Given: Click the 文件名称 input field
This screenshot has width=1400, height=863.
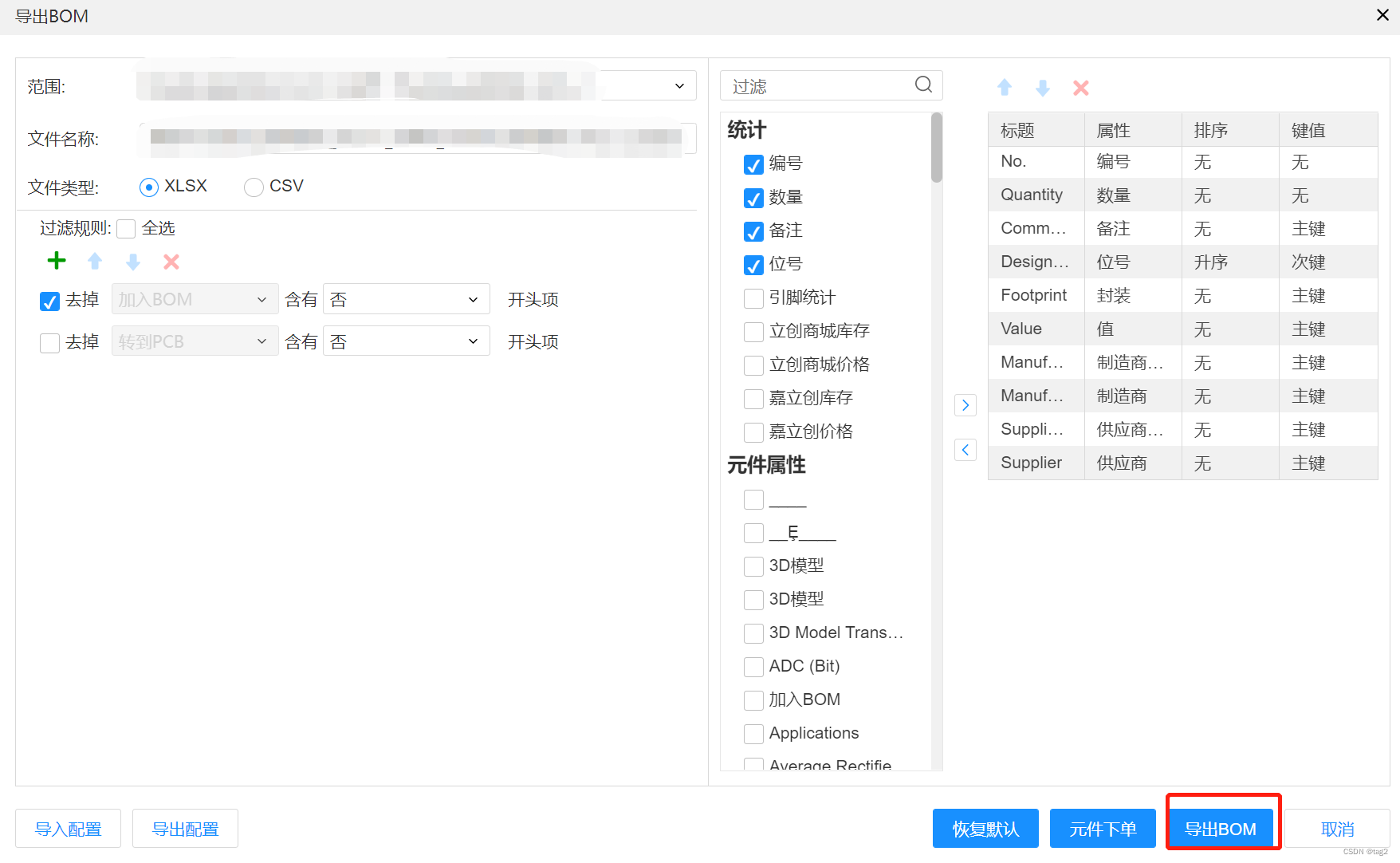Looking at the screenshot, I should (x=418, y=138).
